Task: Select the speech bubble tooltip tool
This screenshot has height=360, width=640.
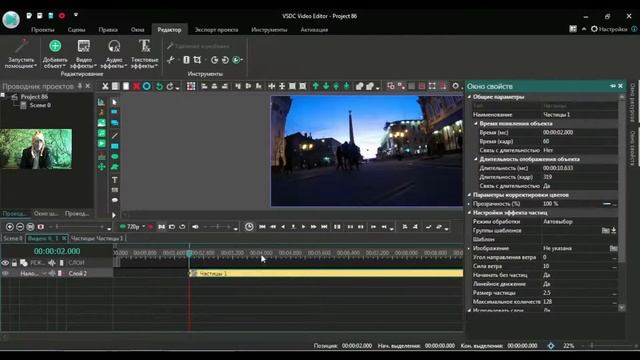Action: pos(115,200)
